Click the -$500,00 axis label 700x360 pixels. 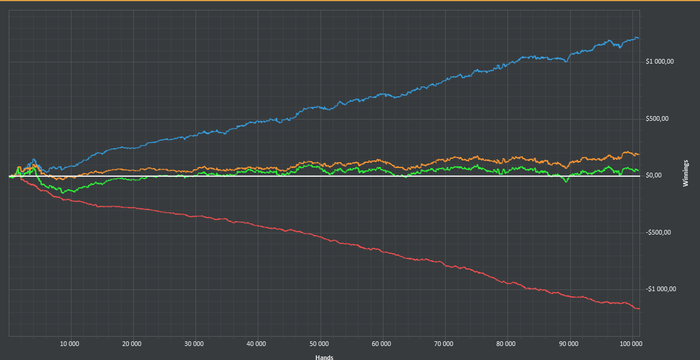[x=658, y=233]
